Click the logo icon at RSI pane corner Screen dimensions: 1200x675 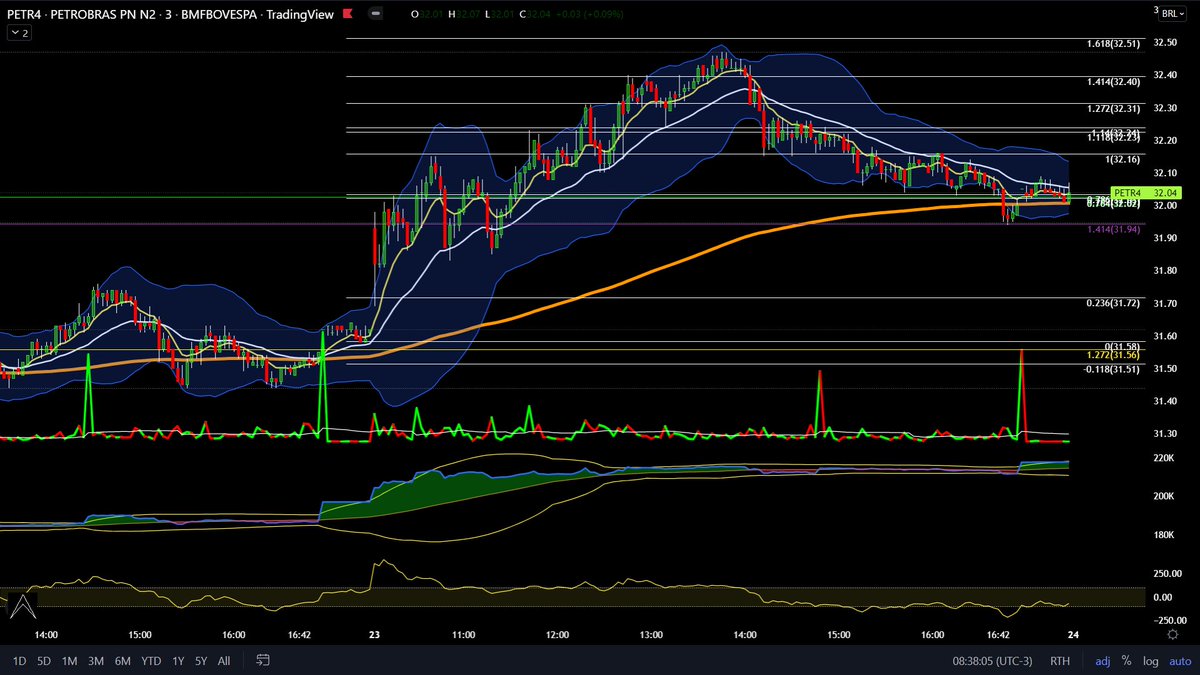click(x=24, y=605)
